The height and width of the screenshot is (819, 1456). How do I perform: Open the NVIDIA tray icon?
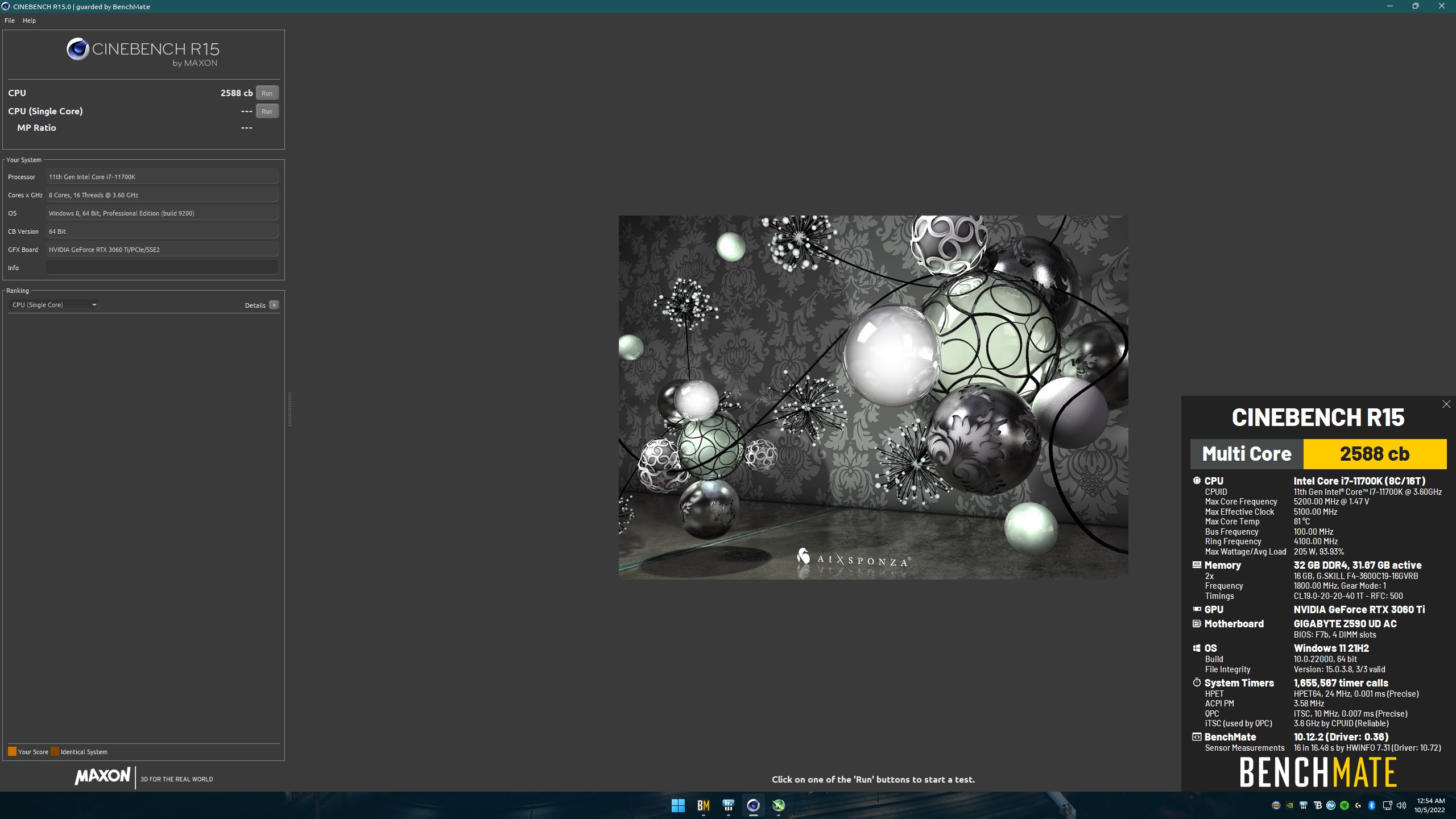[x=1290, y=805]
